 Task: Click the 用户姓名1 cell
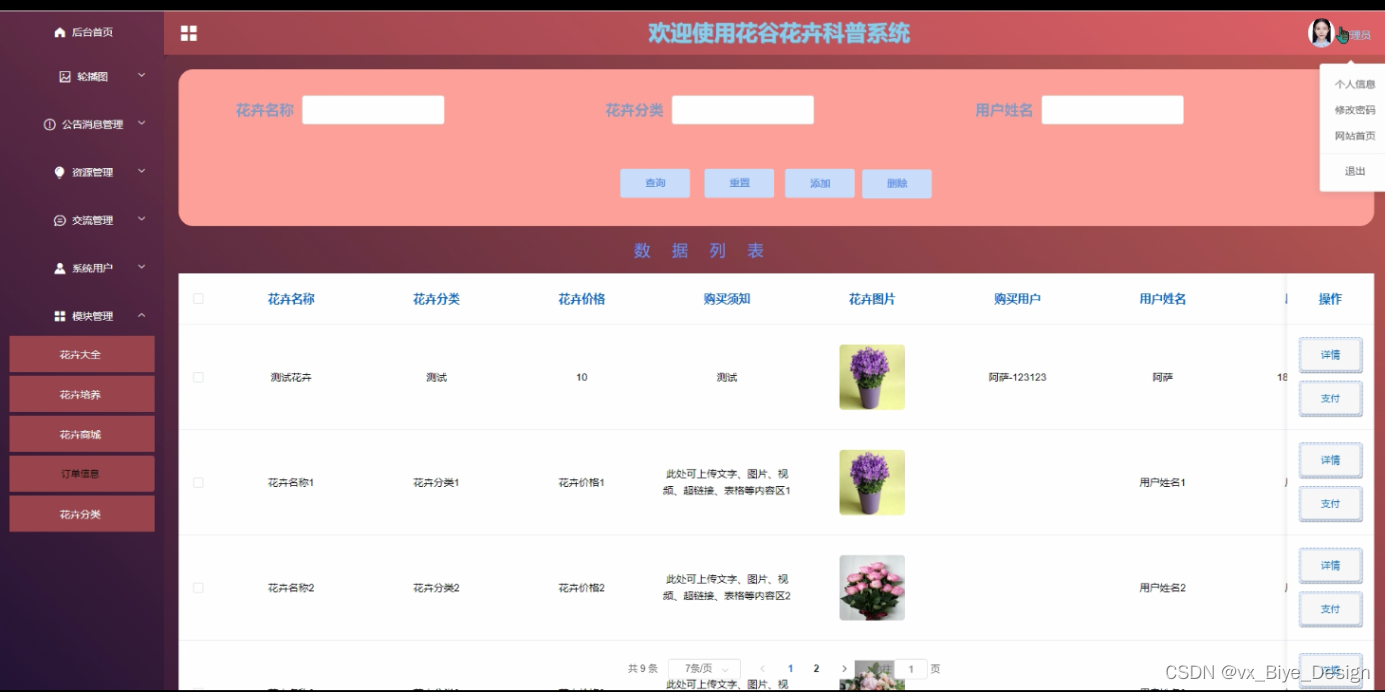1162,482
